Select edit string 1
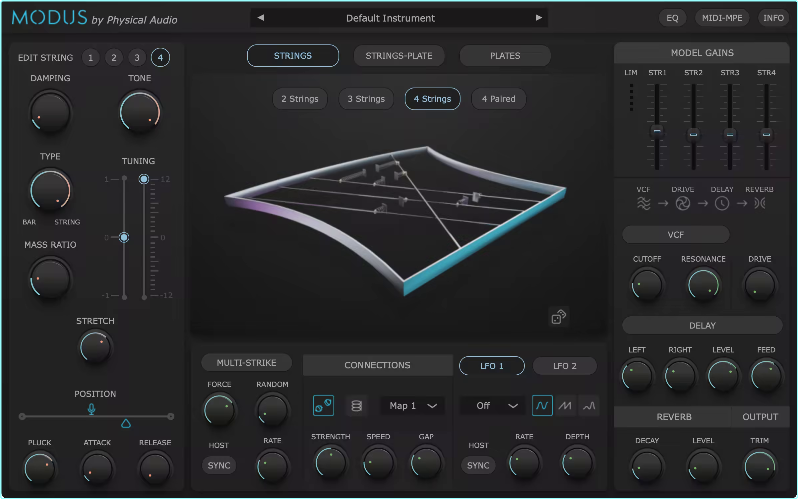Image resolution: width=798 pixels, height=499 pixels. point(91,58)
